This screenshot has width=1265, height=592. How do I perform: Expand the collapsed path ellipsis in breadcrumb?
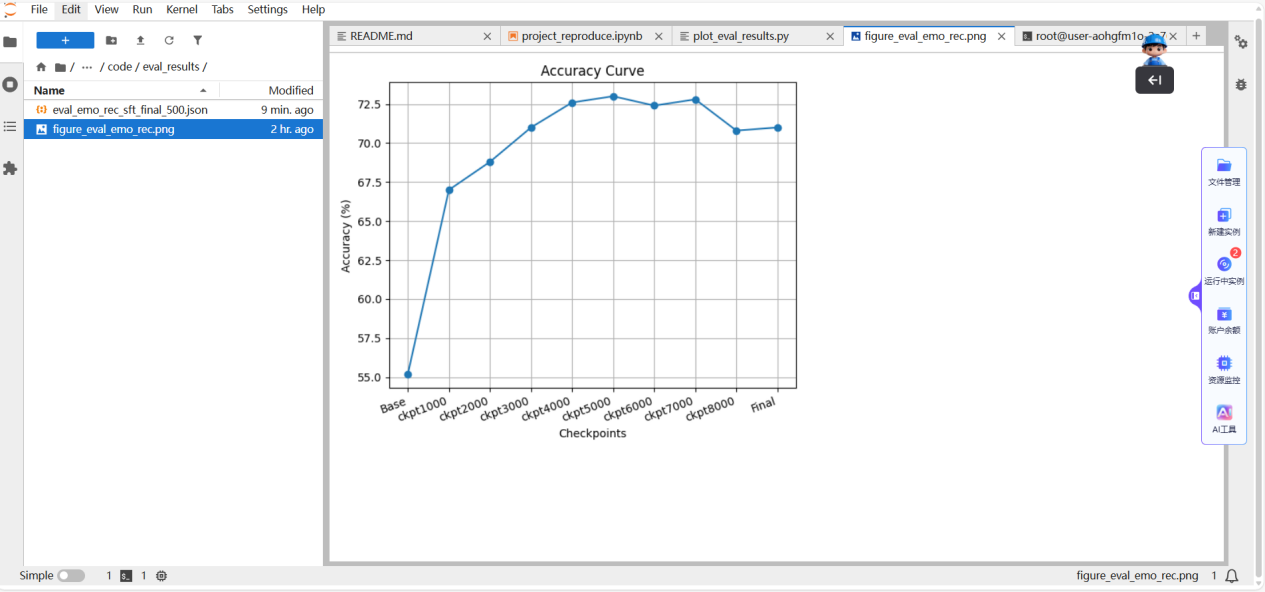point(87,67)
